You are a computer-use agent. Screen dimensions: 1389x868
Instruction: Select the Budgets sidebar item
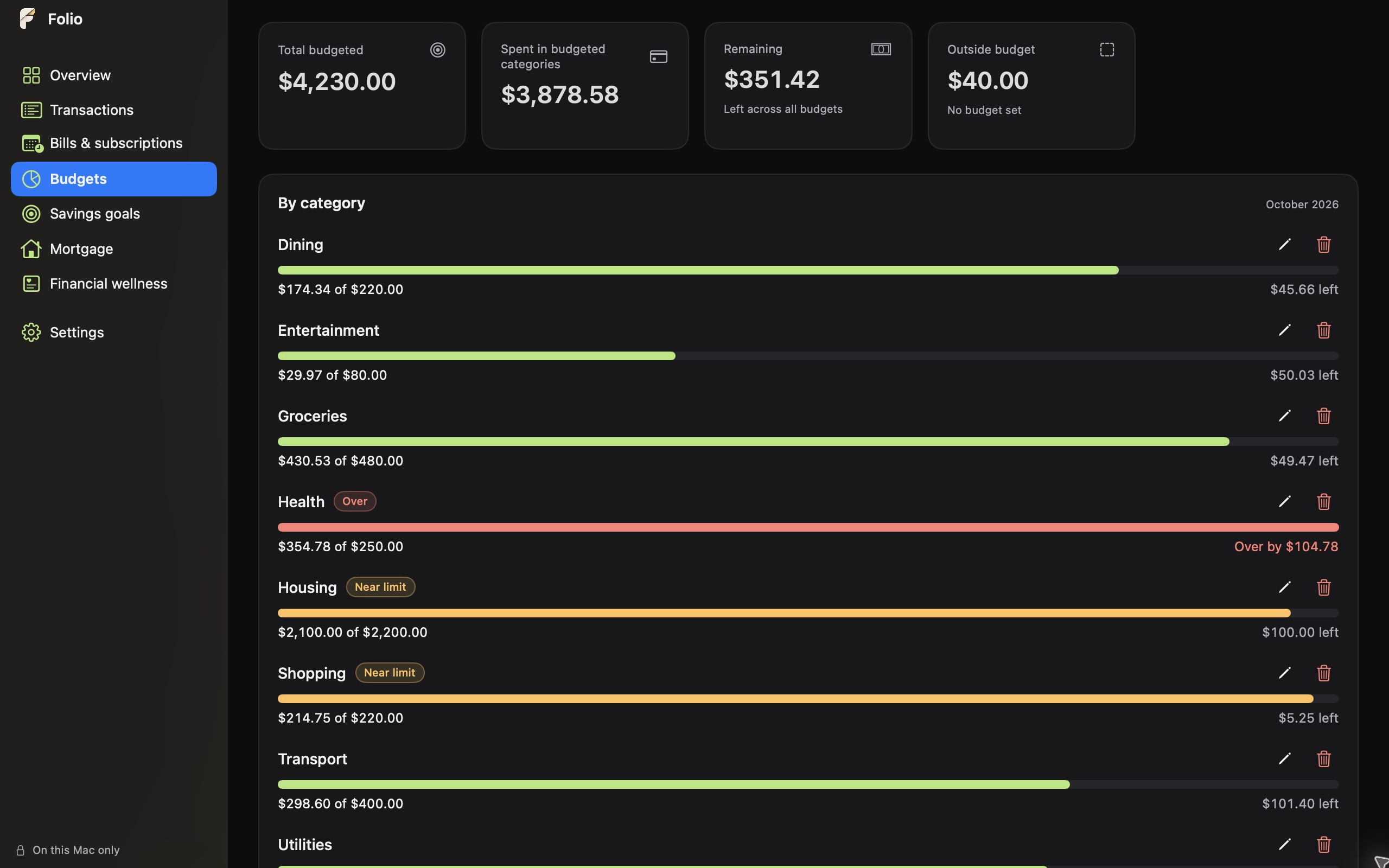113,179
